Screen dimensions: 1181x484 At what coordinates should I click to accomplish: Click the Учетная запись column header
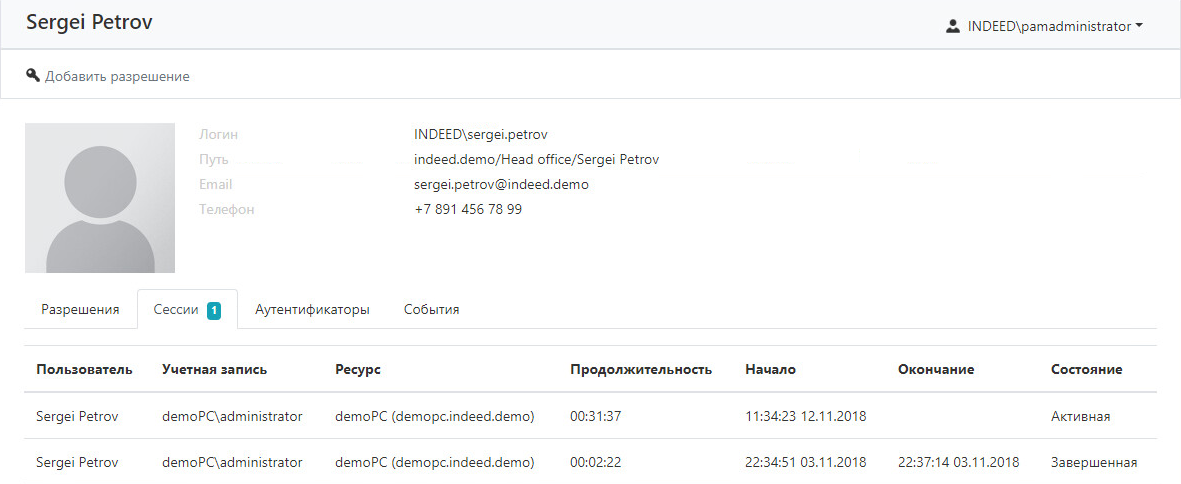(x=214, y=370)
